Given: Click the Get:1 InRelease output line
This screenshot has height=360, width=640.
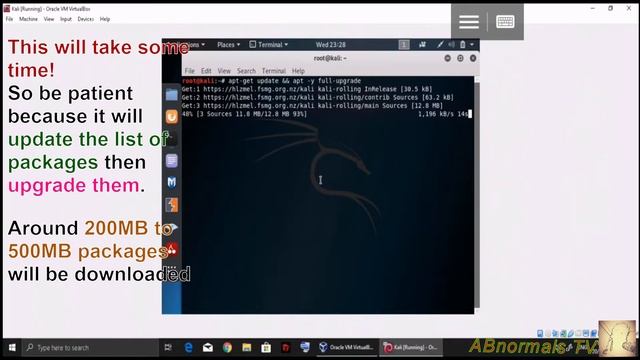Looking at the screenshot, I should click(x=307, y=89).
